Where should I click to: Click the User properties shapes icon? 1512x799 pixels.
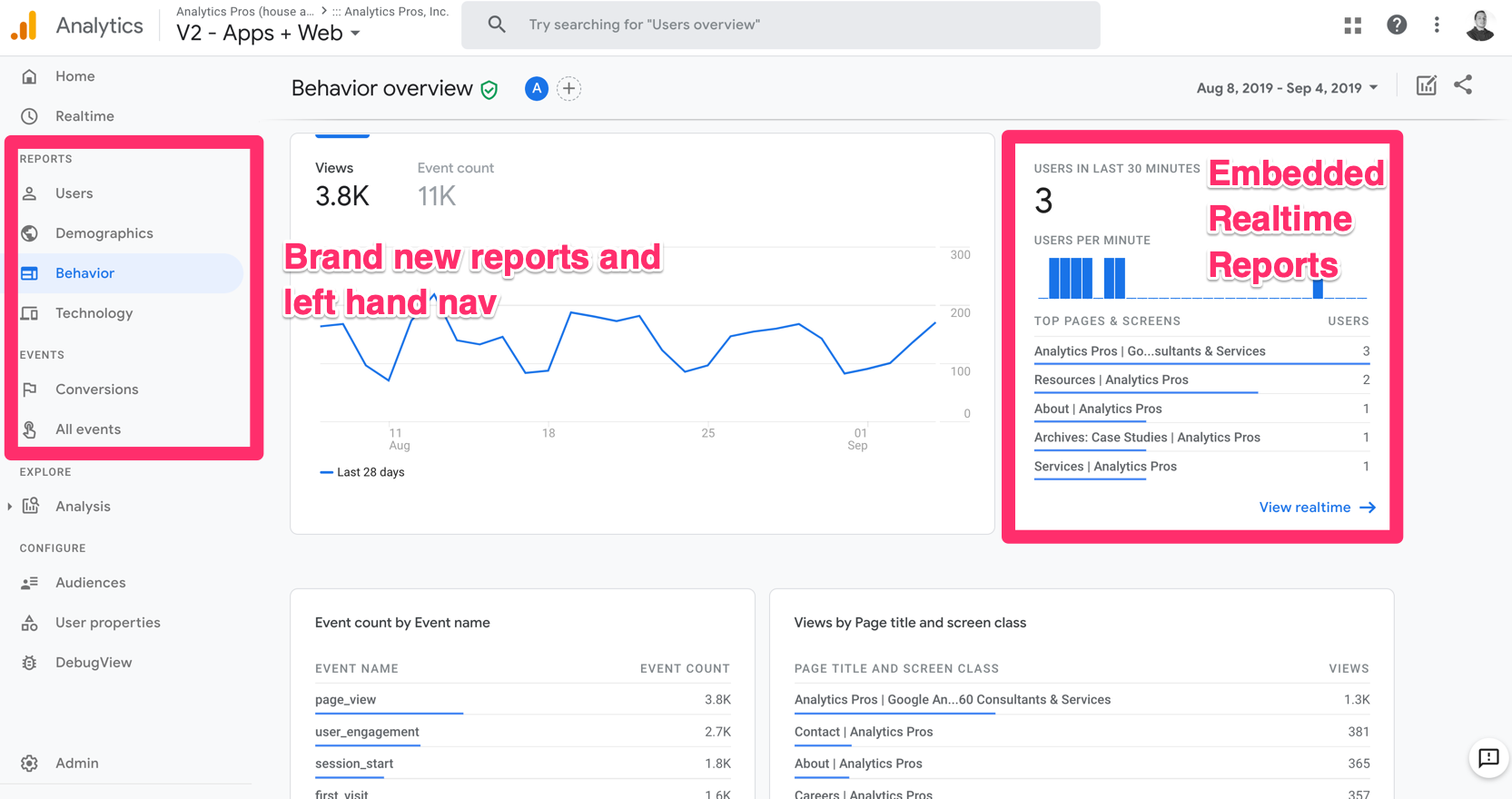[x=30, y=623]
